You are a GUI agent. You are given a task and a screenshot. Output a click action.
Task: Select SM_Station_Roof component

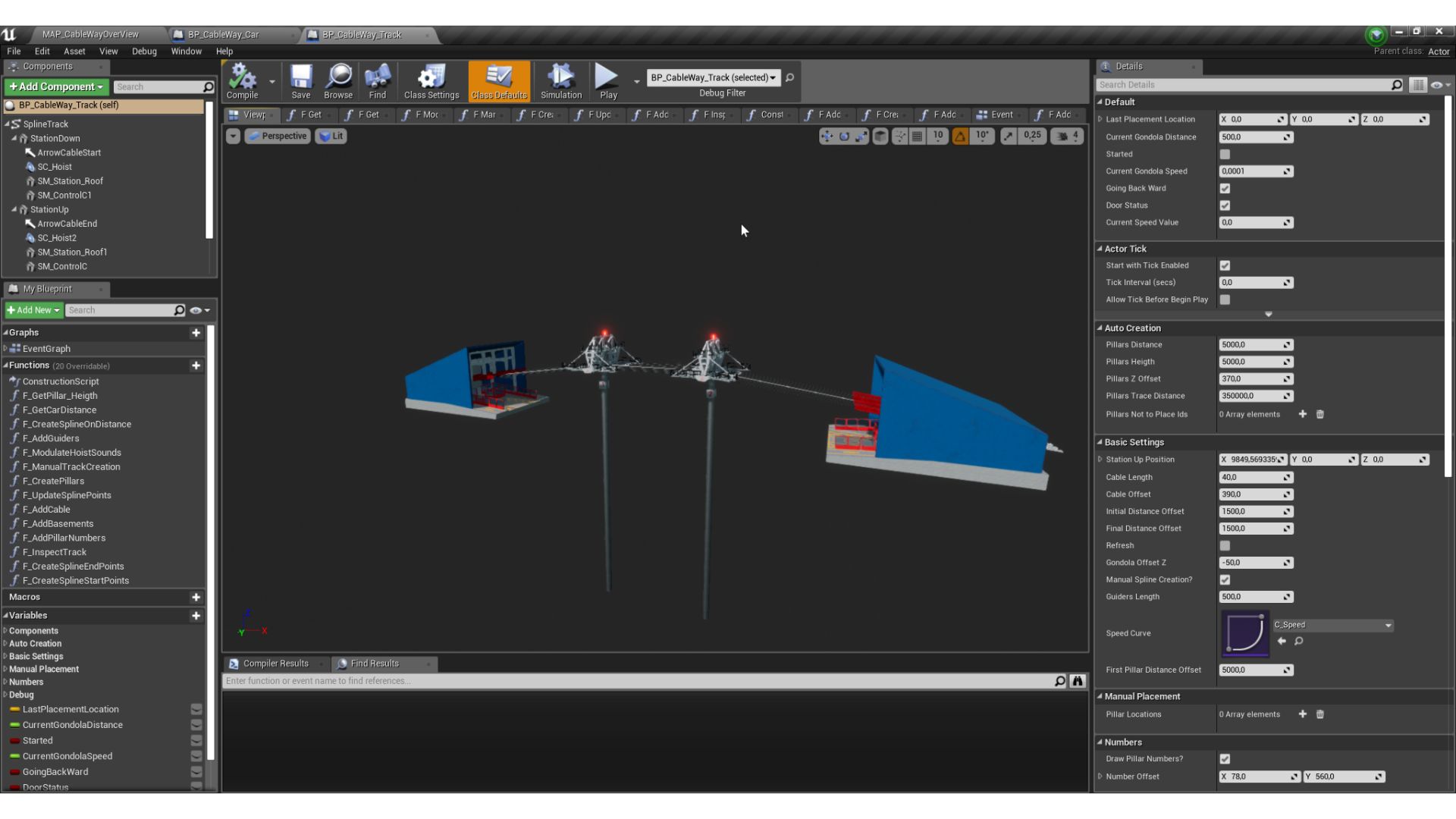(70, 181)
